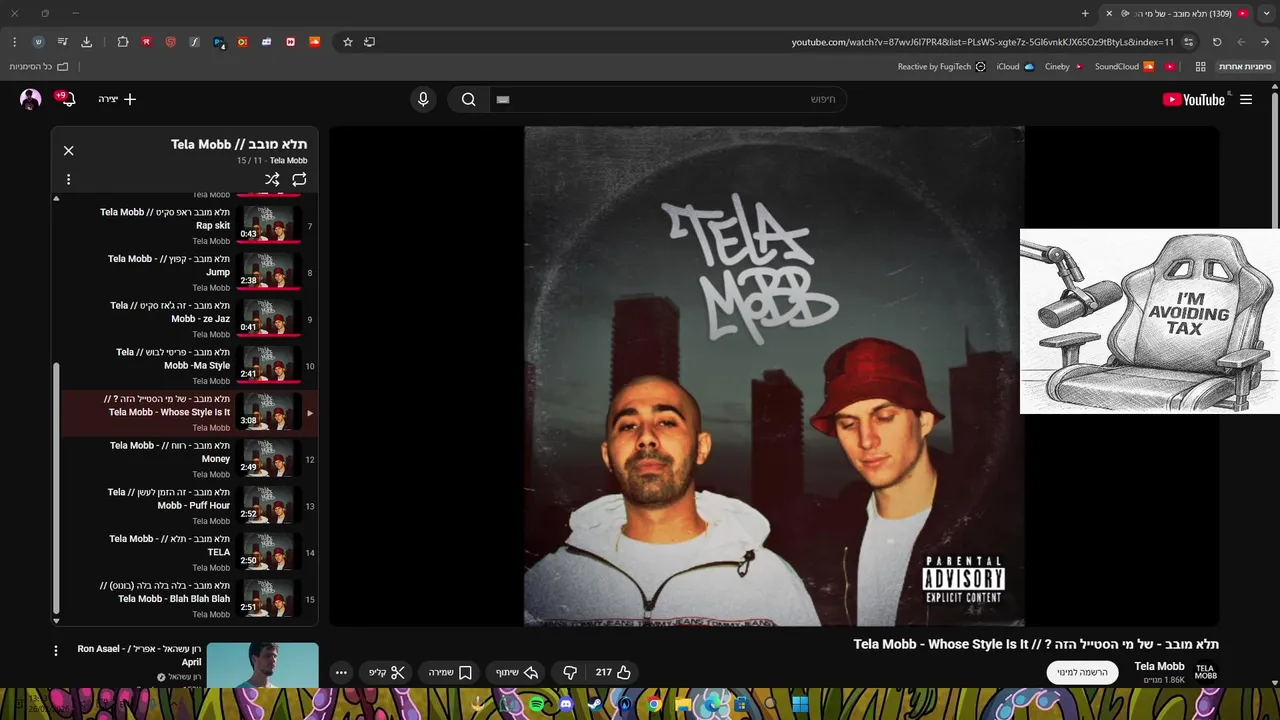1280x720 pixels.
Task: Open iCloud bookmark
Action: [1015, 67]
